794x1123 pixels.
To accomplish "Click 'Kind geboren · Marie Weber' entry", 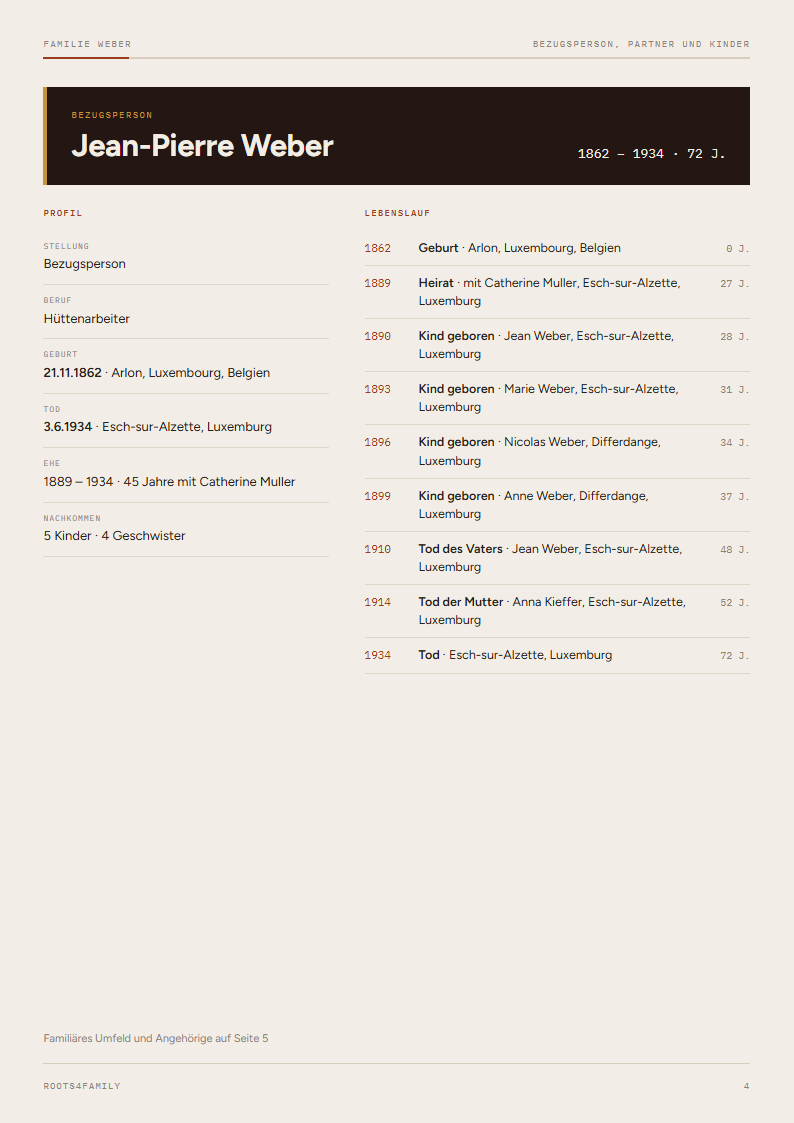I will (x=548, y=398).
